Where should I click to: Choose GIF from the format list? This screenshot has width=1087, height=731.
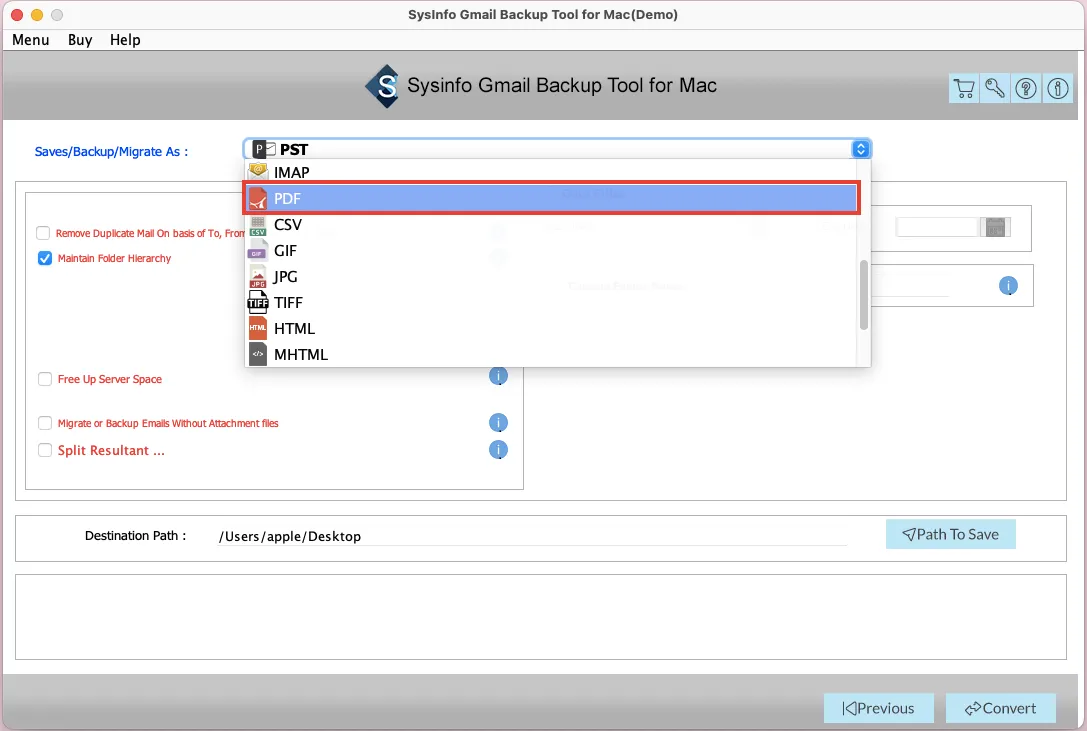(x=551, y=251)
